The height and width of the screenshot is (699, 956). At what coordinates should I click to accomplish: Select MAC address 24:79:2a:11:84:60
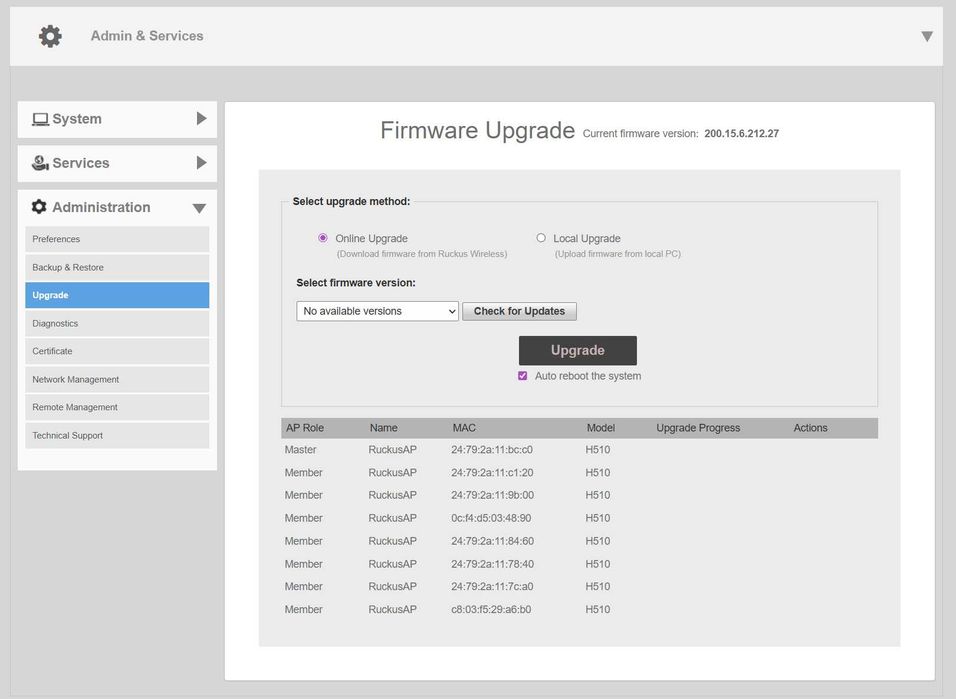click(492, 541)
